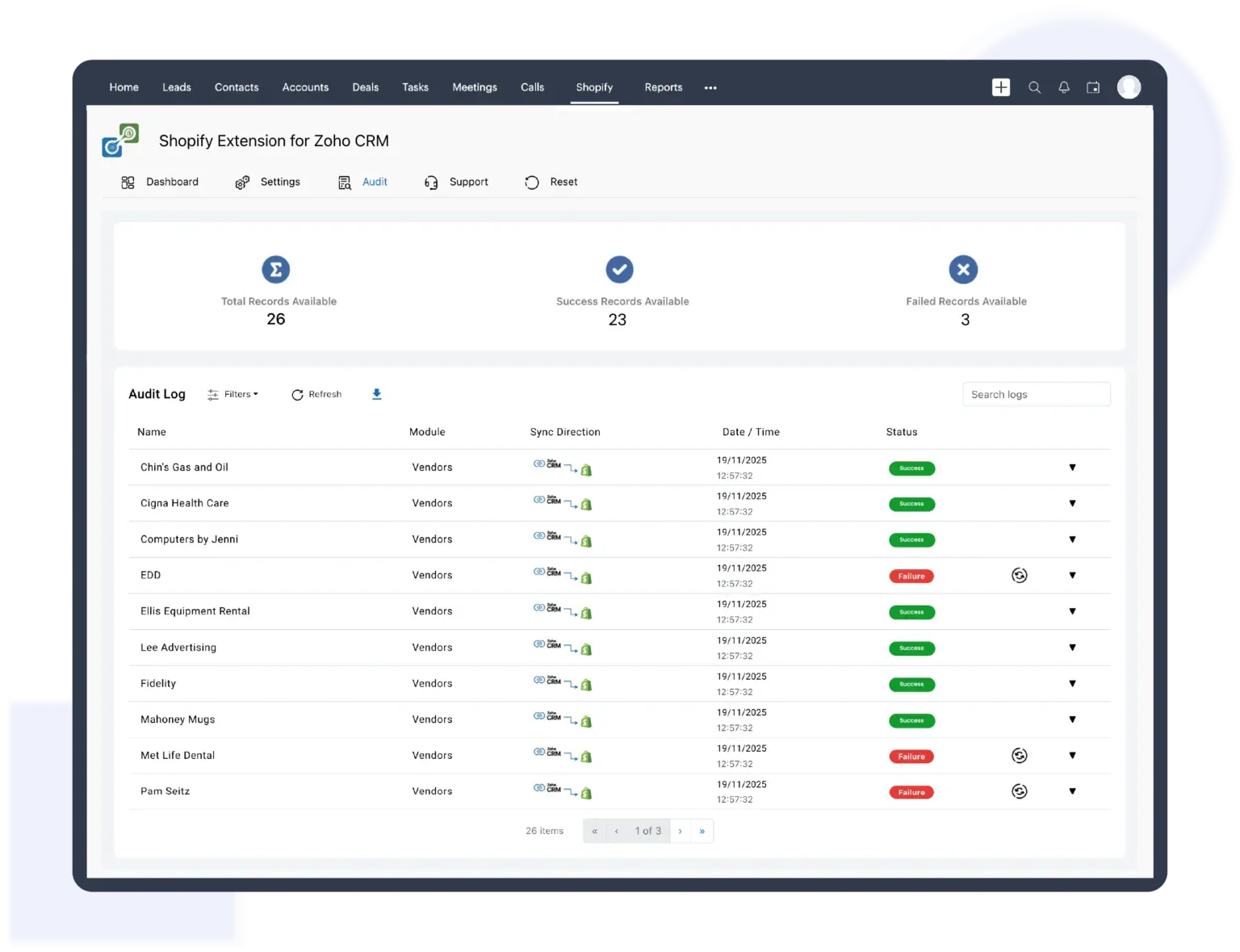Click the Dashboard grid icon
The height and width of the screenshot is (952, 1240).
click(x=128, y=182)
